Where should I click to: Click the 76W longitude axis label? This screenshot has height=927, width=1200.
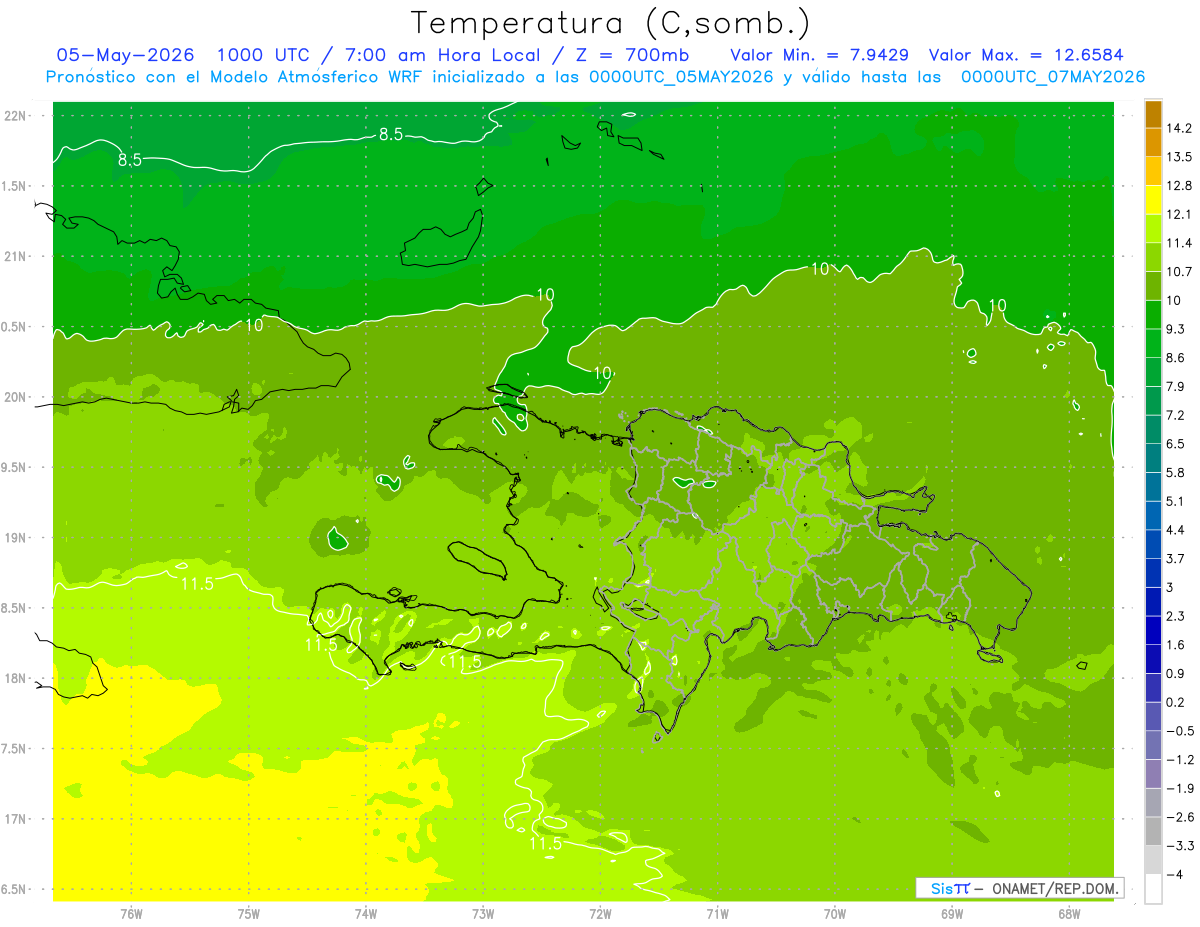point(131,913)
